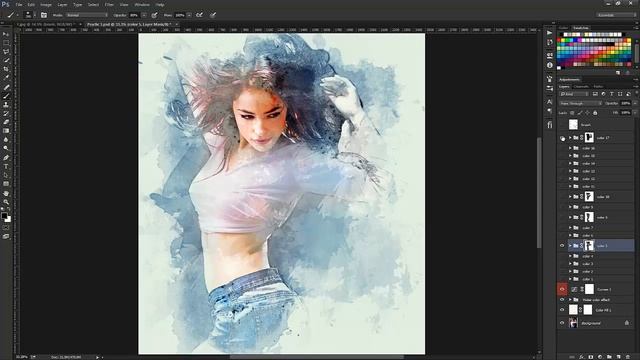Show the color 10 group
The image size is (640, 360).
[562, 197]
